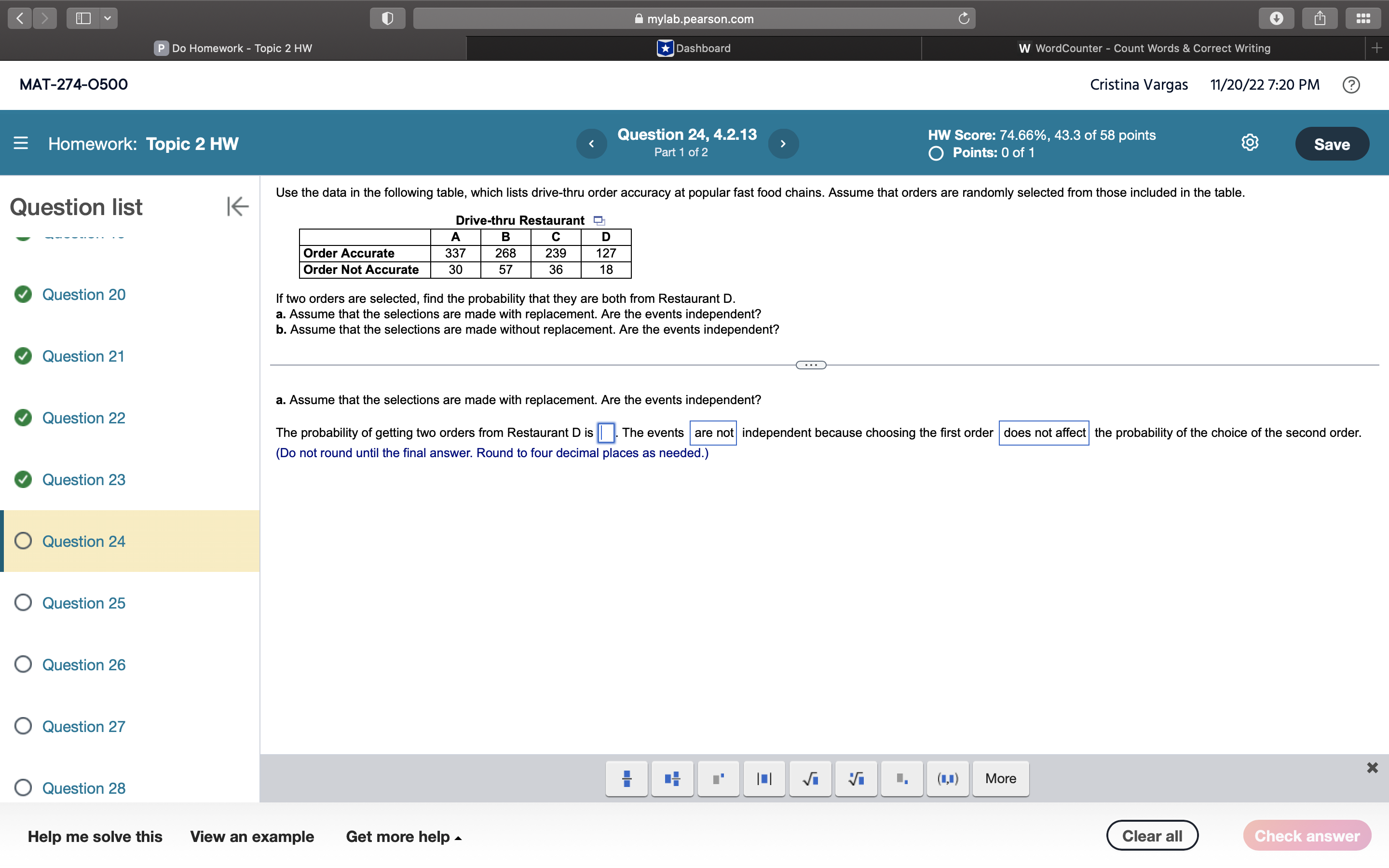Expand additional question content via ellipsis
1389x868 pixels.
[810, 365]
